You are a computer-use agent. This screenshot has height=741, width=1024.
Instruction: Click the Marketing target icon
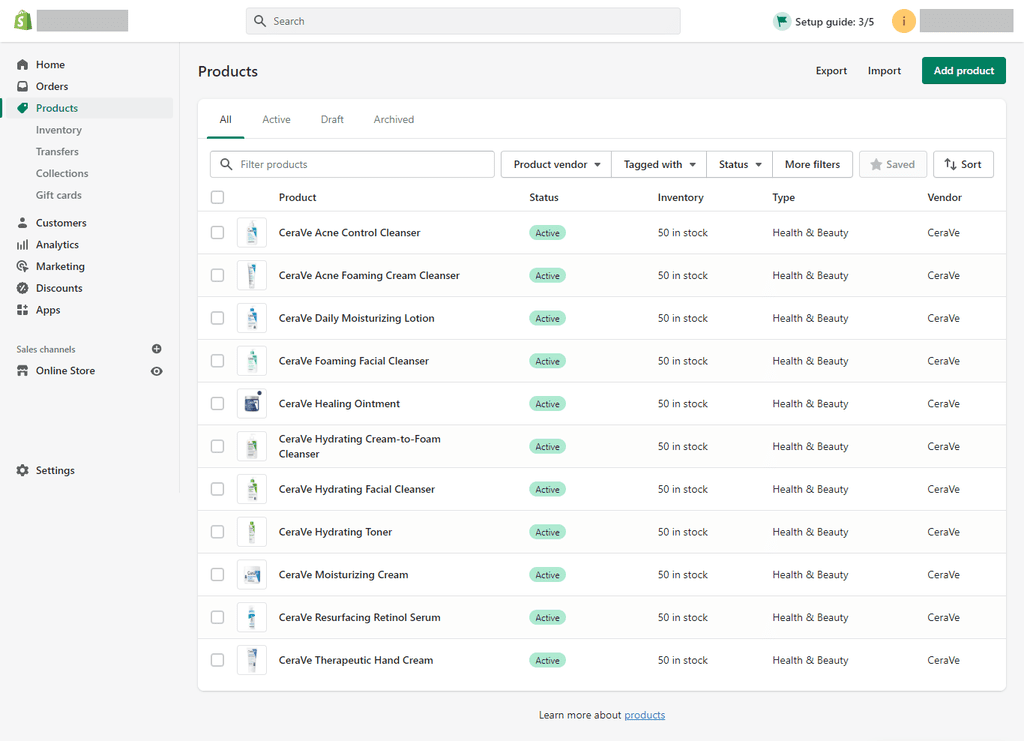coord(22,266)
